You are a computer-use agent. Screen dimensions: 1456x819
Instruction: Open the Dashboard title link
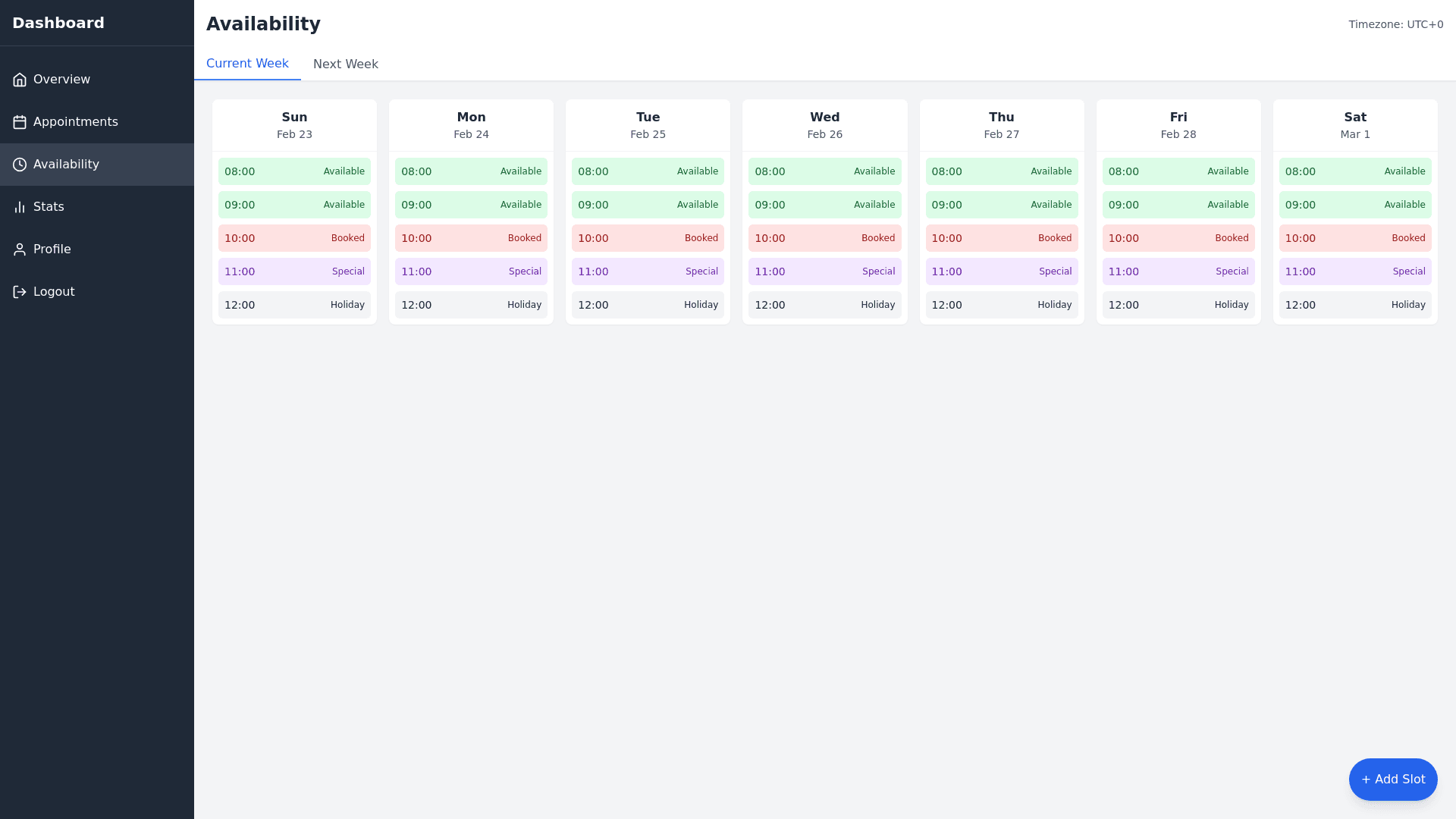58,23
